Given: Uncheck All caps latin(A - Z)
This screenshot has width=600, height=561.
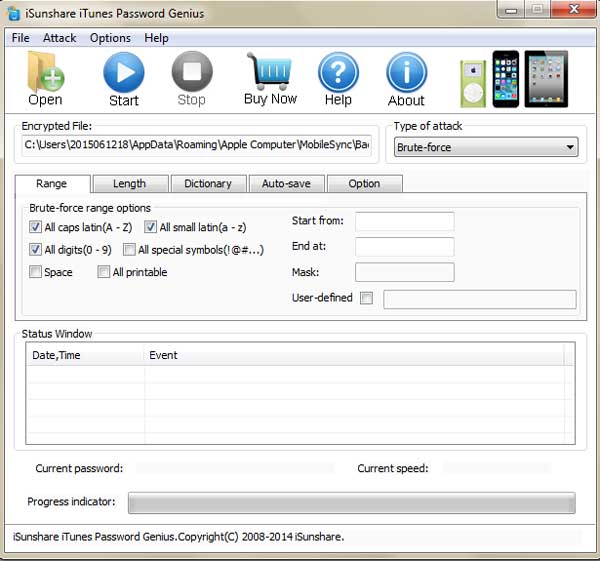Looking at the screenshot, I should point(36,227).
